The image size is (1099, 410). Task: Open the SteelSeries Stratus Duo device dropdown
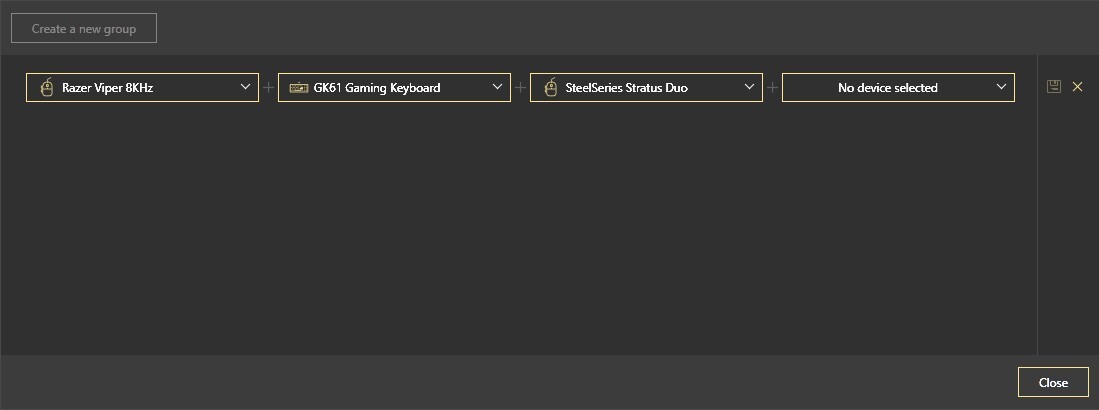tap(646, 88)
